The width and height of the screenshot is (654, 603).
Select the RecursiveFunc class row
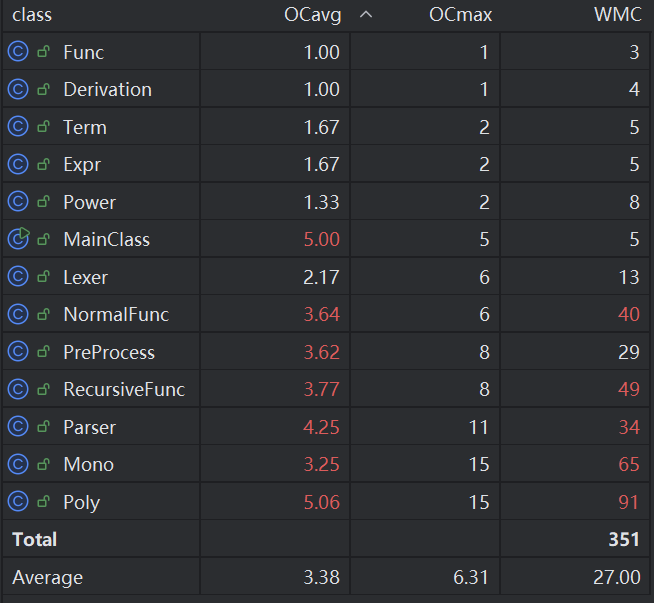pyautogui.click(x=124, y=390)
